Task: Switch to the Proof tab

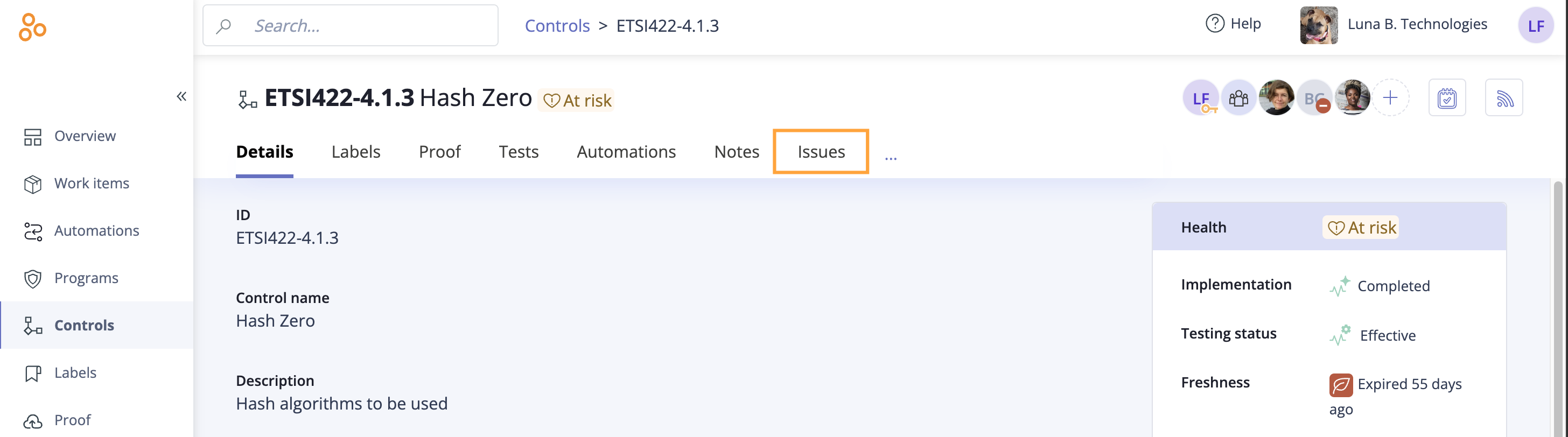Action: [x=439, y=152]
